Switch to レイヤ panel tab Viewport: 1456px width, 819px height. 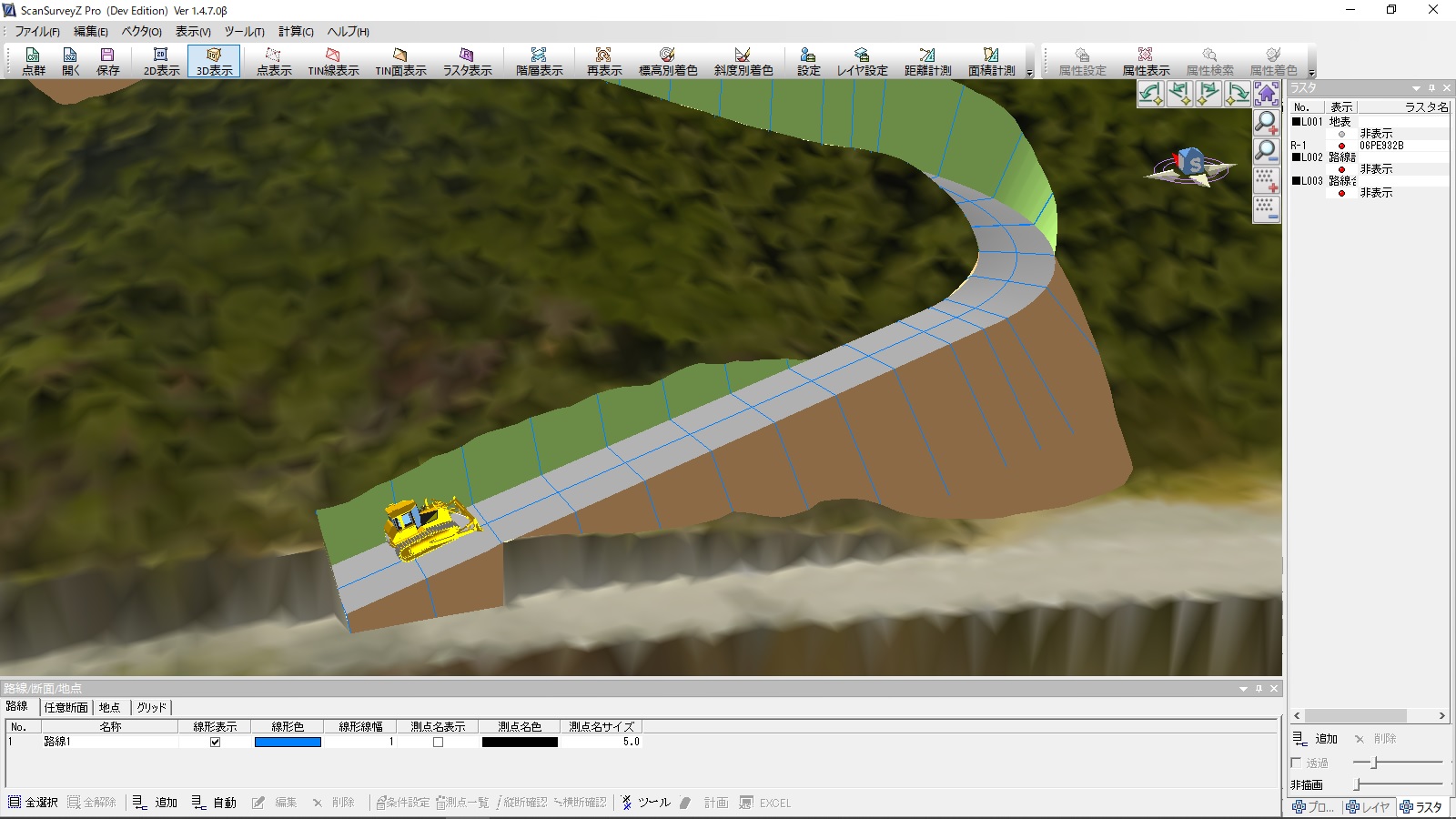1368,807
